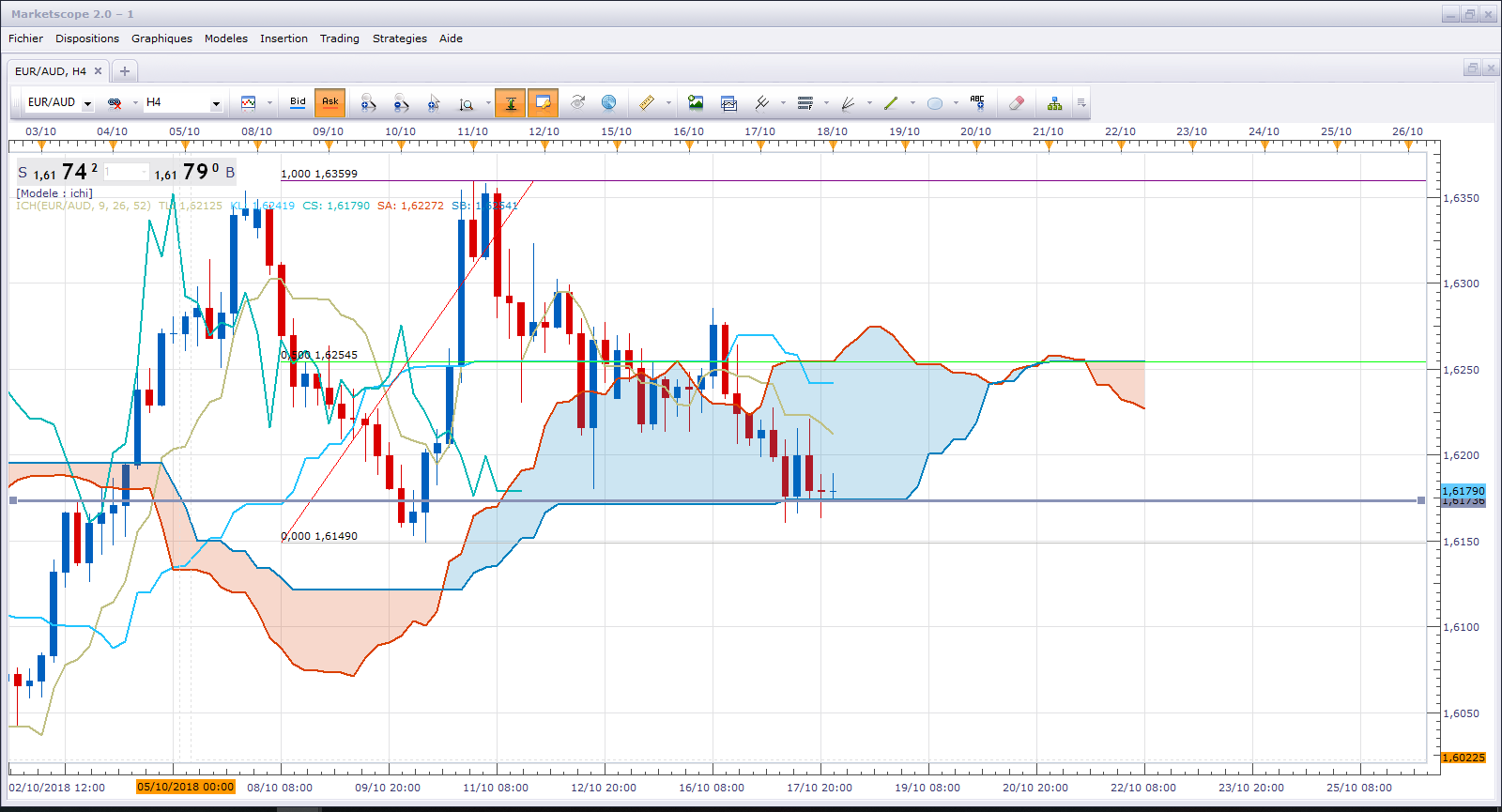Choose the green trend line tool

[891, 102]
